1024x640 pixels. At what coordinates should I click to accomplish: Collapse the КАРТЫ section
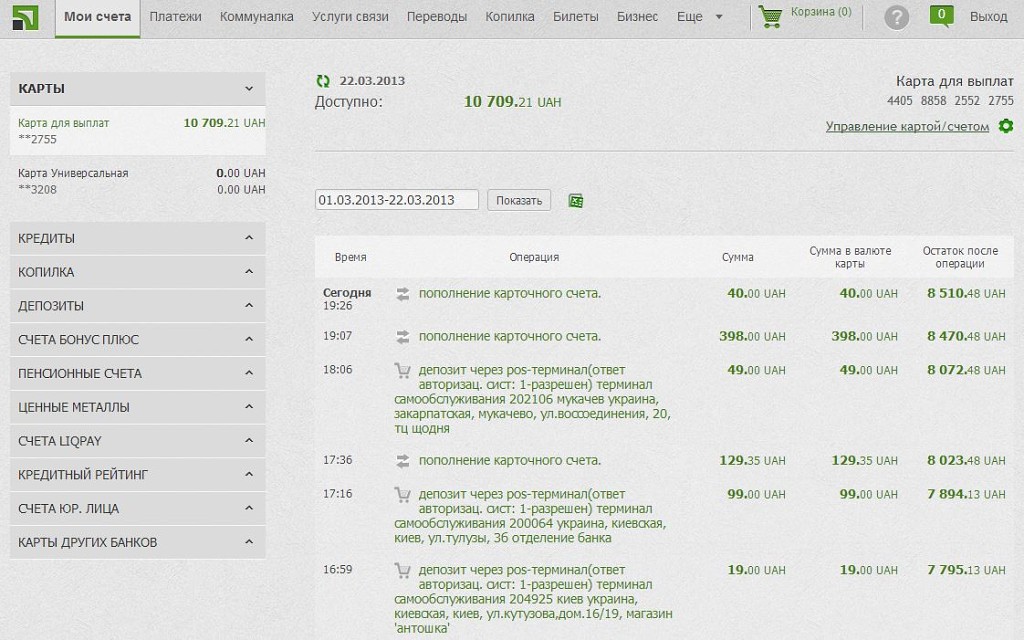click(249, 88)
